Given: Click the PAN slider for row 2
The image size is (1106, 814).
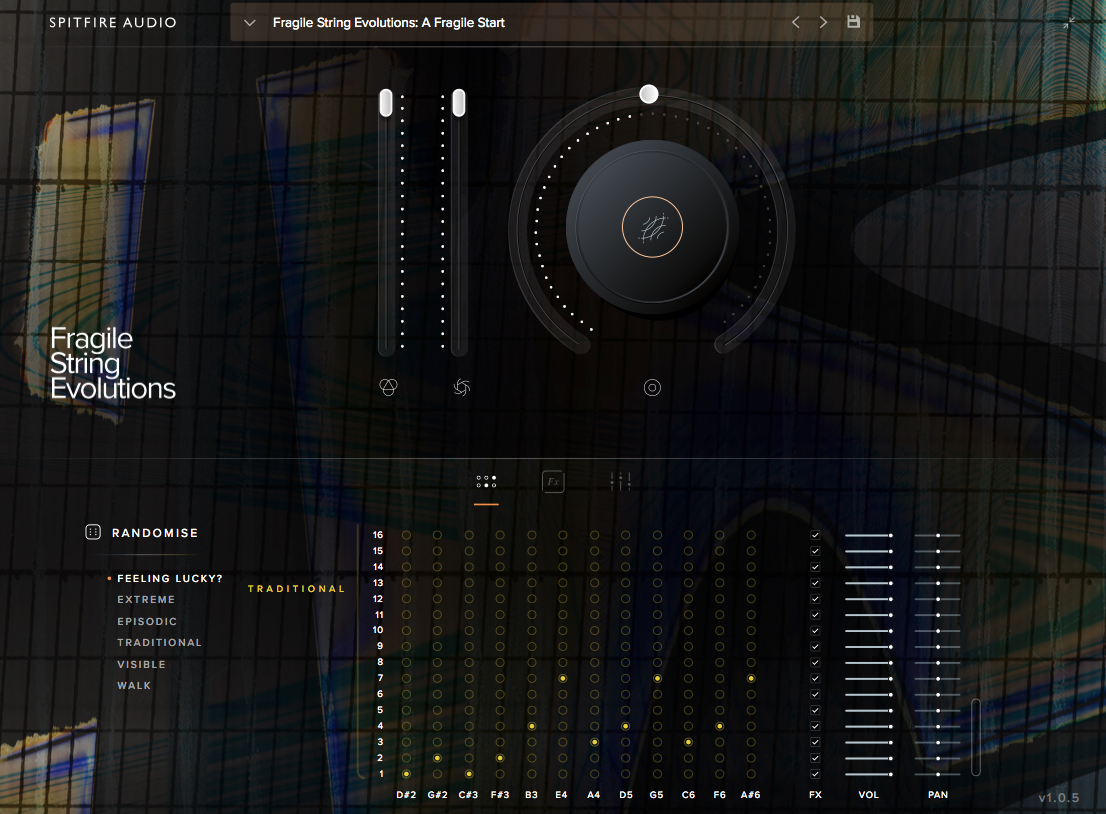Looking at the screenshot, I should [x=937, y=758].
